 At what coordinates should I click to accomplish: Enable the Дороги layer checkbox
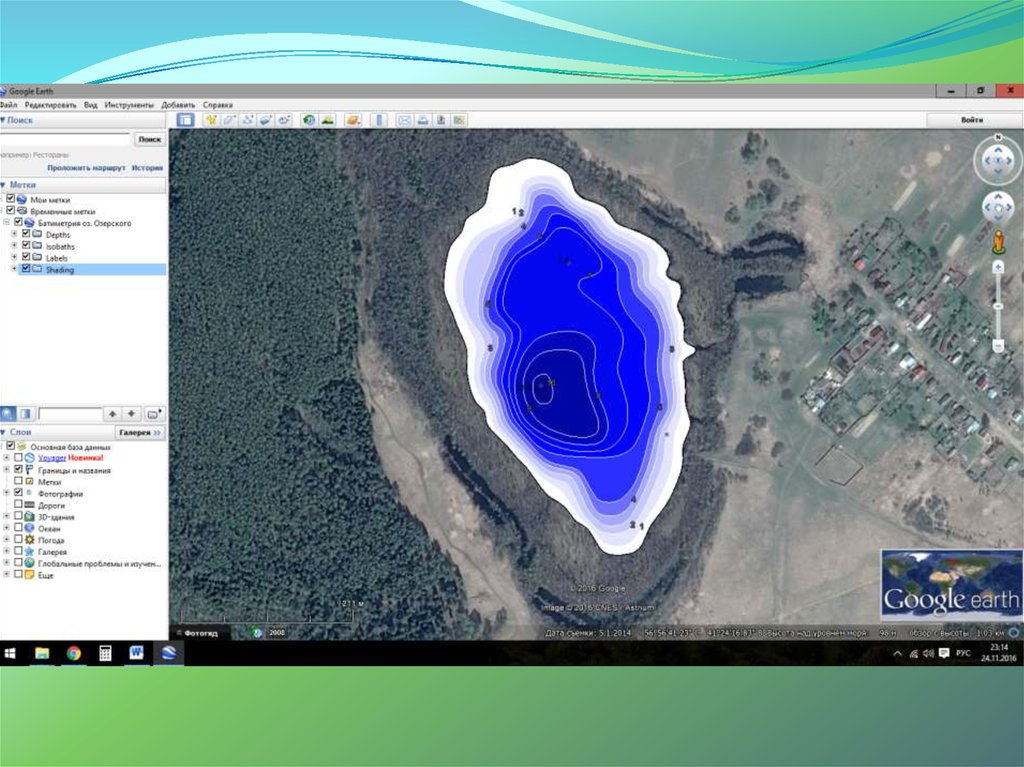coord(18,505)
